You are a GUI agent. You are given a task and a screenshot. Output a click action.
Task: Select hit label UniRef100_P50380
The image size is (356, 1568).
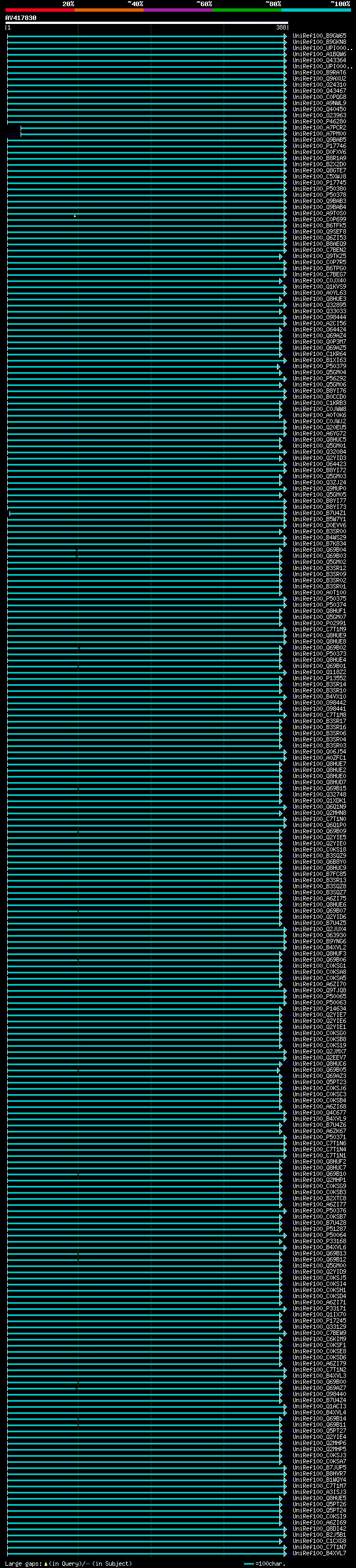click(319, 189)
